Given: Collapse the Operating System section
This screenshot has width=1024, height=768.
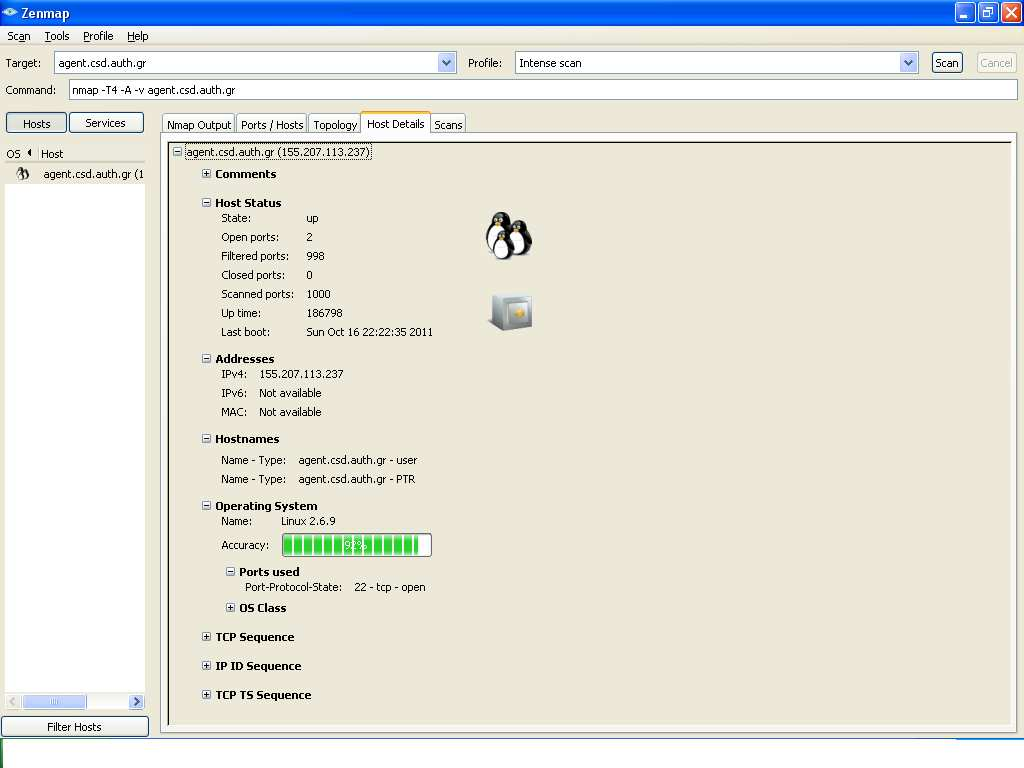Looking at the screenshot, I should [x=206, y=505].
